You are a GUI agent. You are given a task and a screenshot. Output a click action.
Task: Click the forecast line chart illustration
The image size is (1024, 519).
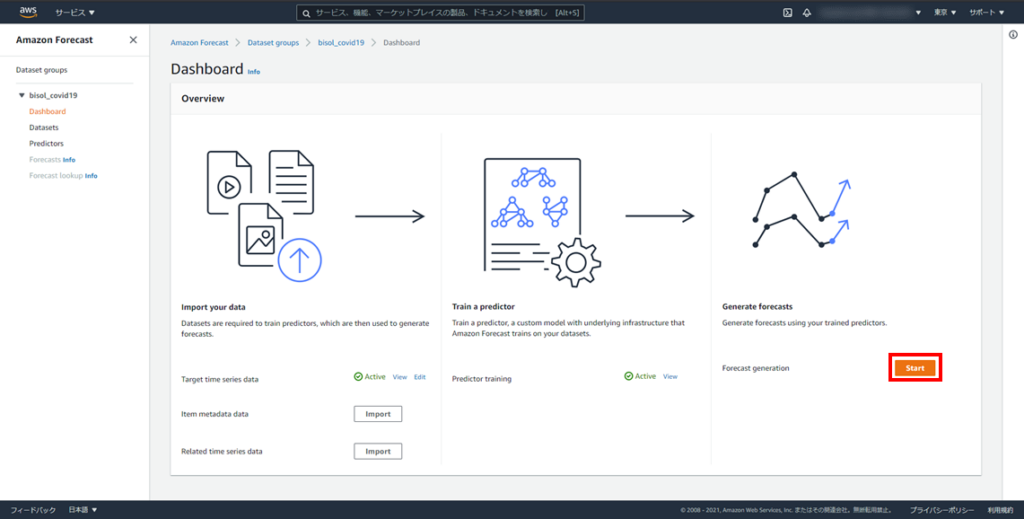(800, 211)
